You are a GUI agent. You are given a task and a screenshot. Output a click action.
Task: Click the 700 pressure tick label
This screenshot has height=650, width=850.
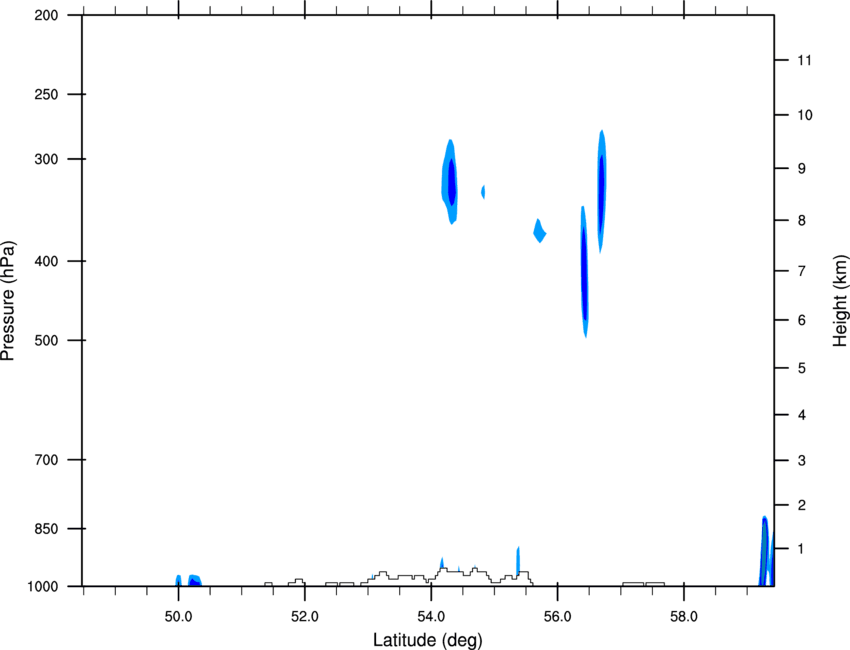[46, 460]
